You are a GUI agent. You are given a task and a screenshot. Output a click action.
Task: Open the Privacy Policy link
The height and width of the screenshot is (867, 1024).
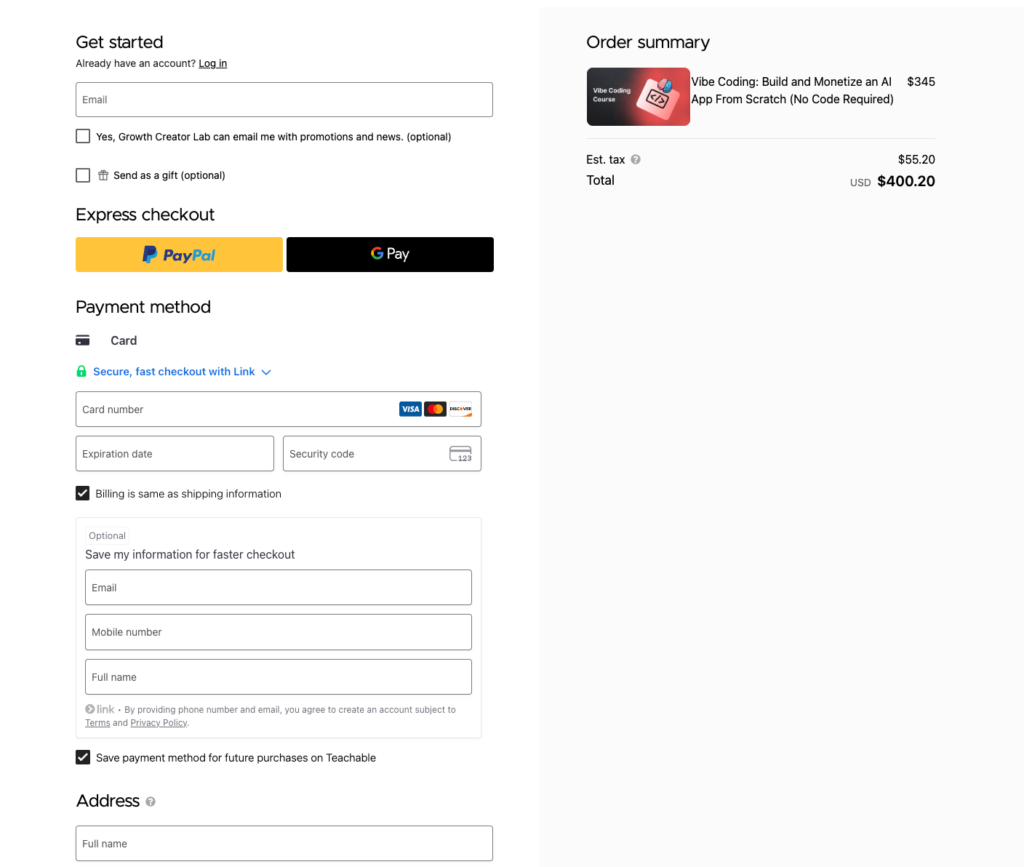158,722
